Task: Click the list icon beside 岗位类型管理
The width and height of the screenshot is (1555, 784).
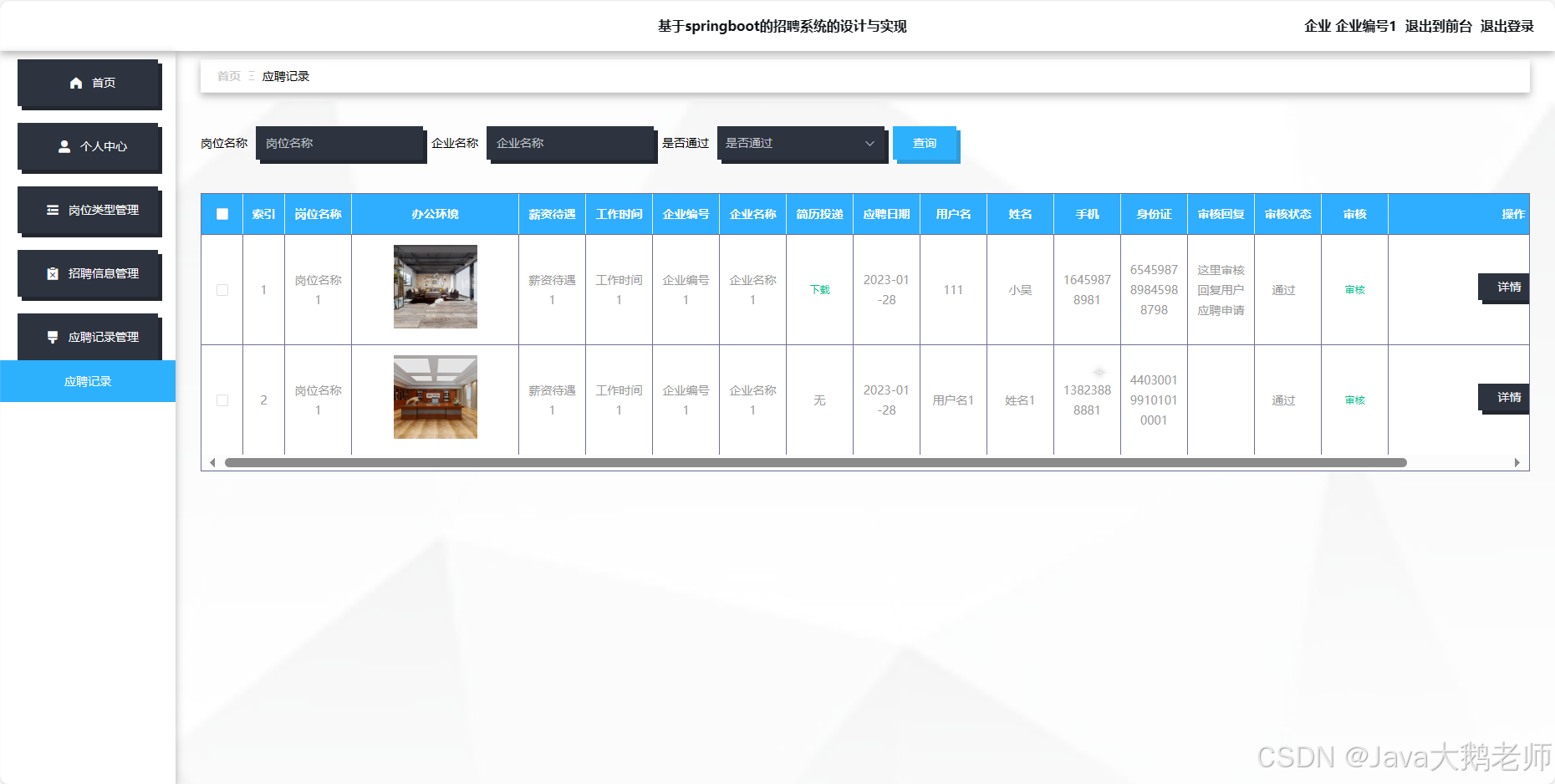Action: (x=53, y=210)
